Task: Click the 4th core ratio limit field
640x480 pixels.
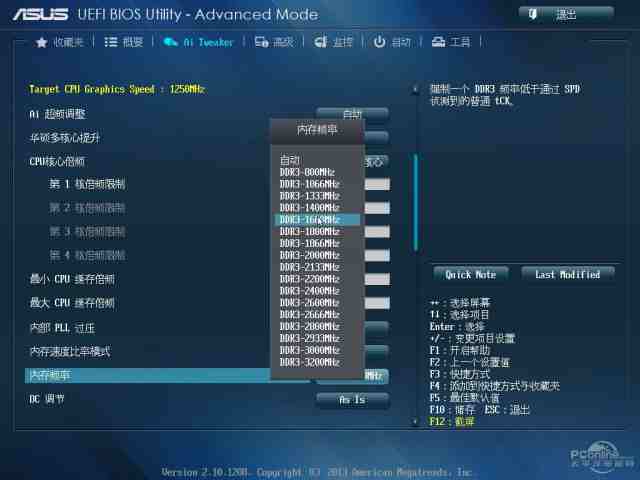Action: point(377,256)
